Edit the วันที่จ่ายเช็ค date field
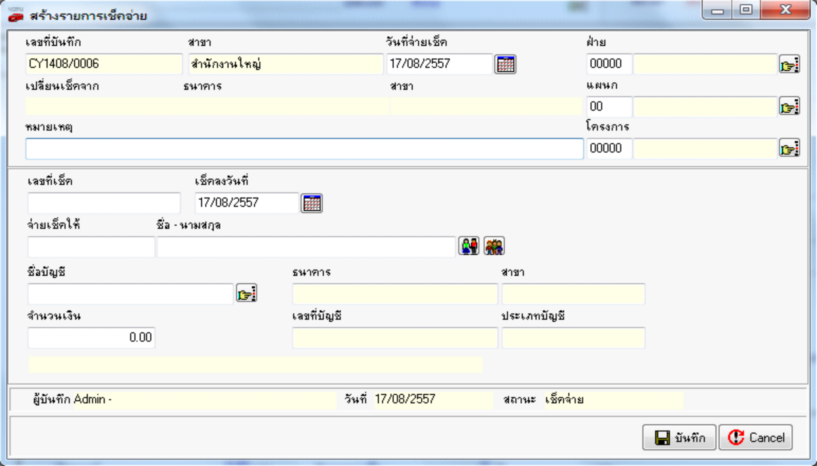This screenshot has width=817, height=466. (x=439, y=64)
